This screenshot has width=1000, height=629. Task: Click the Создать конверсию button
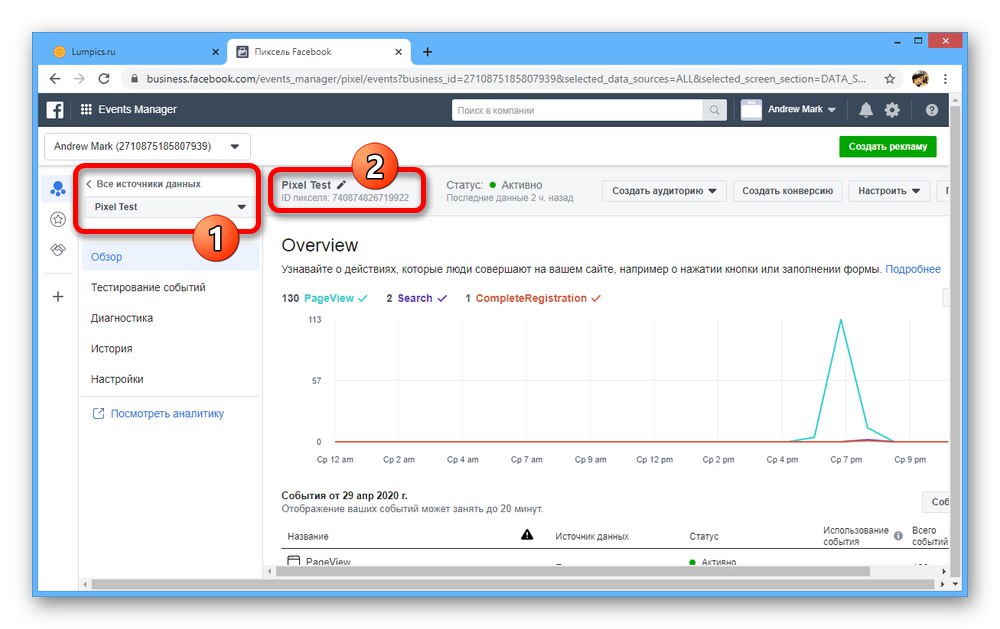[787, 191]
